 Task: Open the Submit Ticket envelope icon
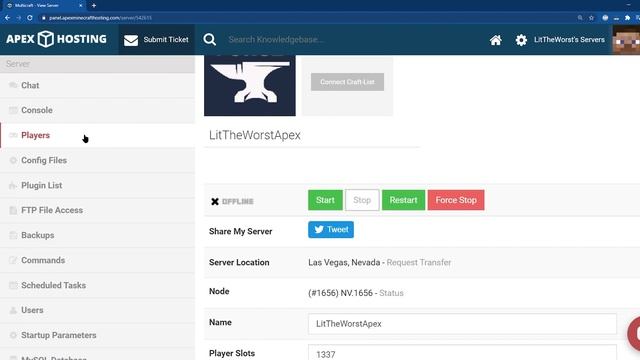pos(131,40)
